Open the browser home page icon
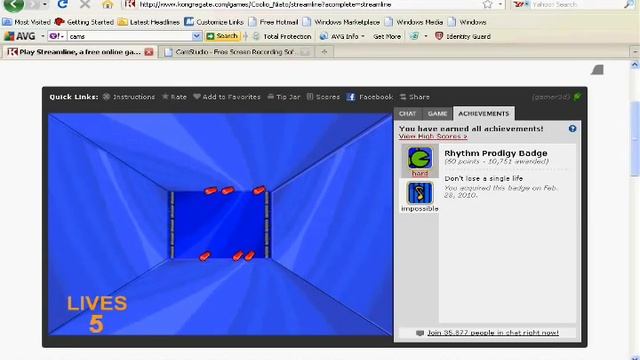The image size is (640, 360). pos(108,4)
